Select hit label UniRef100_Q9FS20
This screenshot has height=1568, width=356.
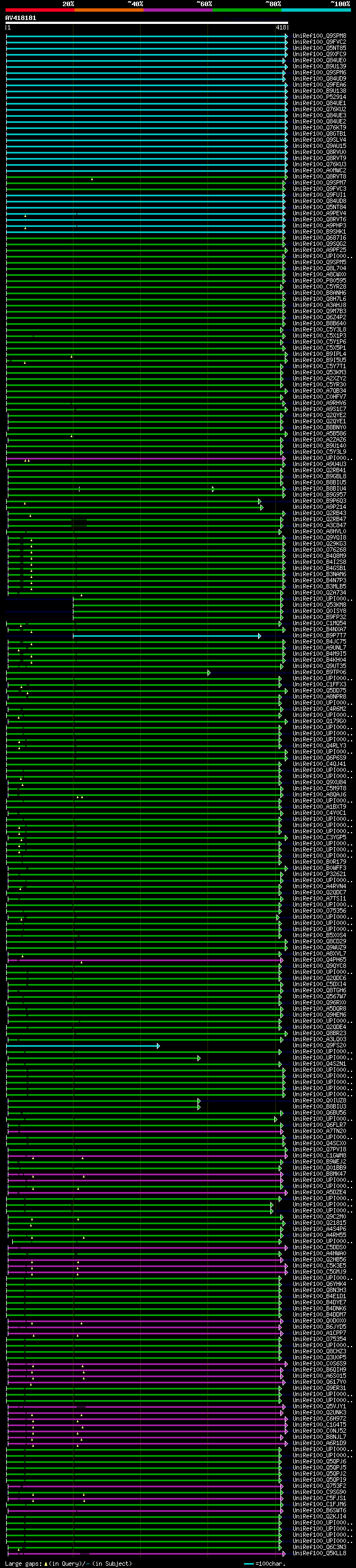click(x=319, y=1046)
